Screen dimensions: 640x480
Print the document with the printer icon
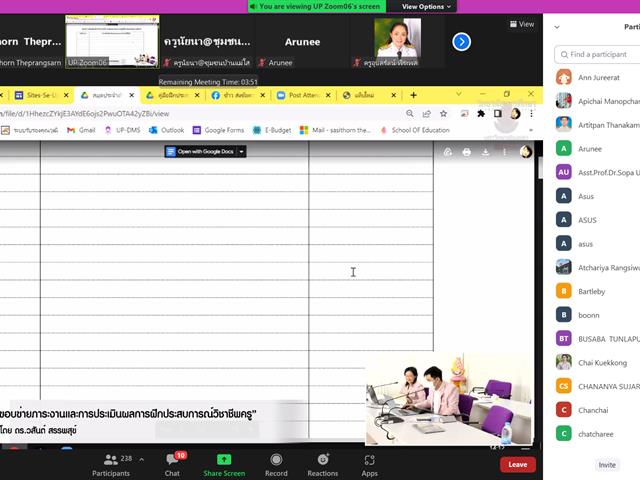[467, 152]
